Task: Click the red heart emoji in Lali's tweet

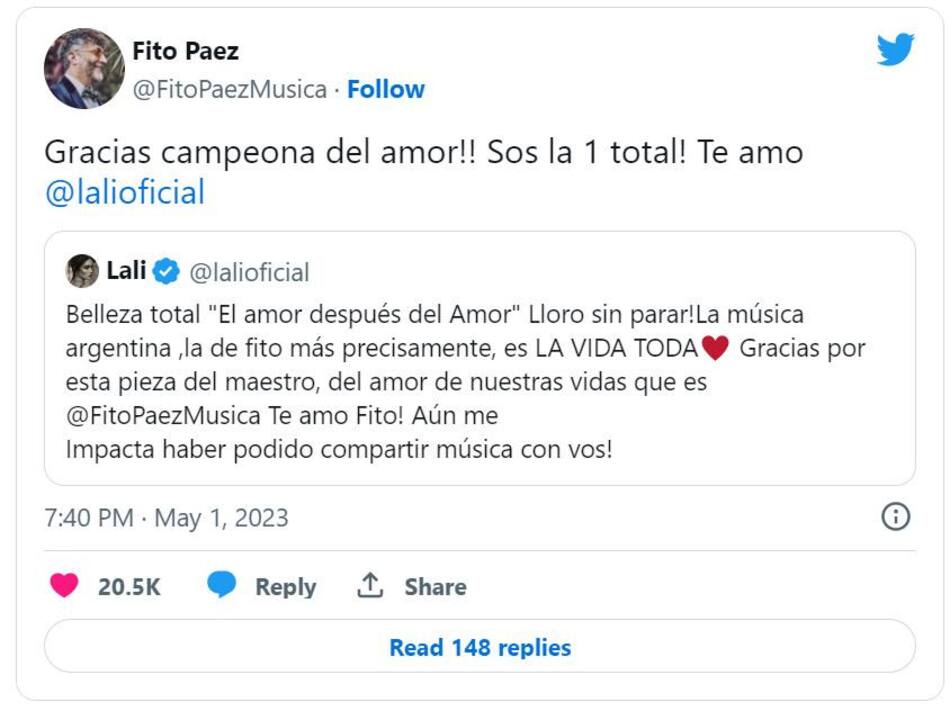Action: click(x=715, y=349)
